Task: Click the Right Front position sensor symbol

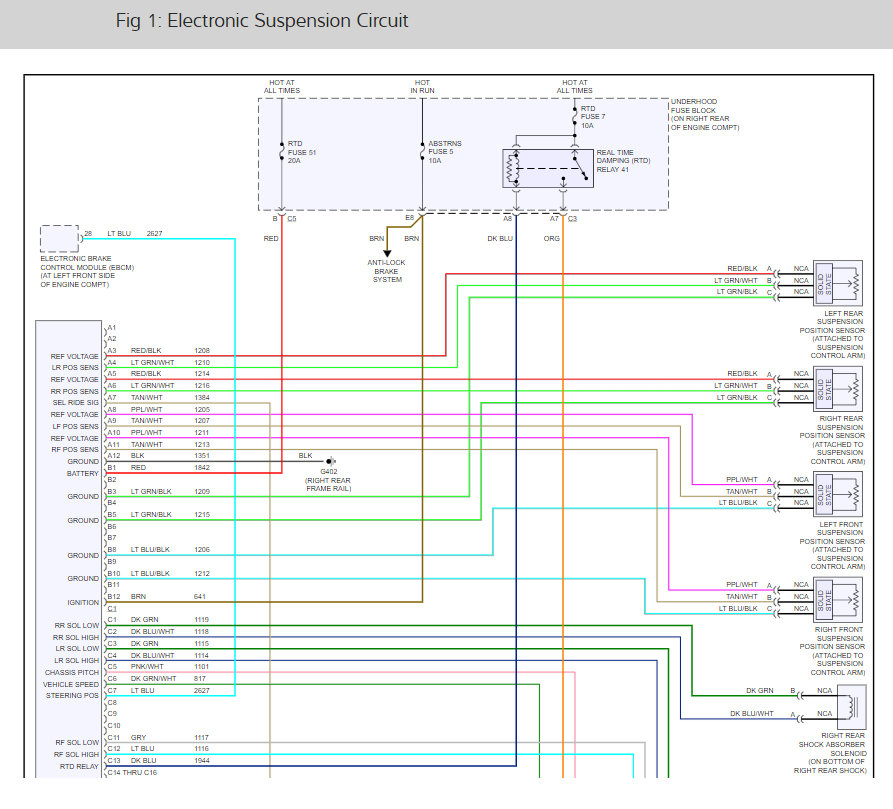Action: [838, 599]
